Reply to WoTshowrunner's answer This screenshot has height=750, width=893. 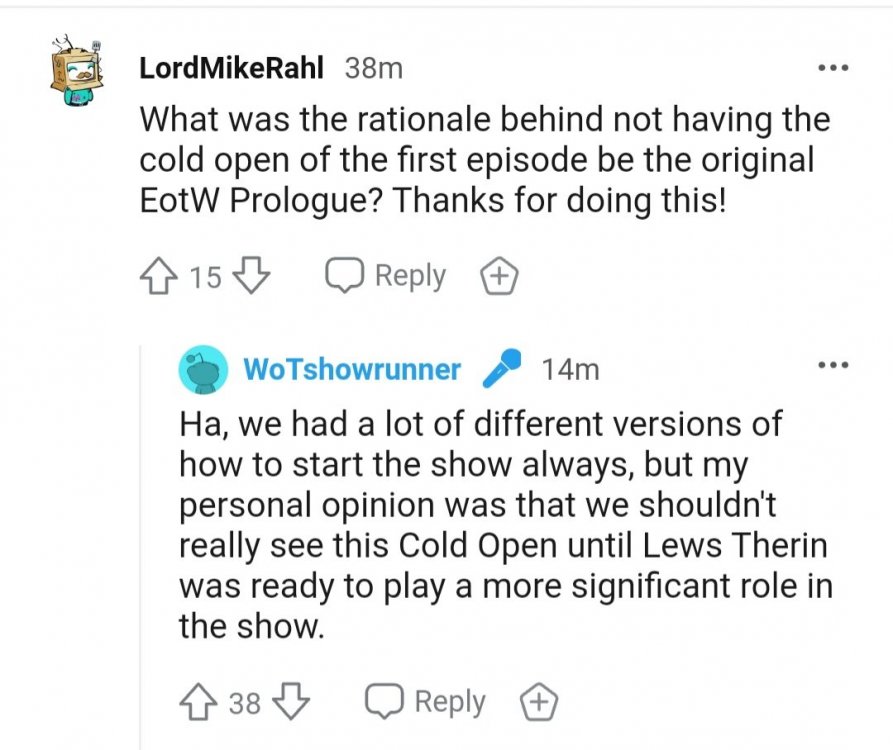click(426, 702)
